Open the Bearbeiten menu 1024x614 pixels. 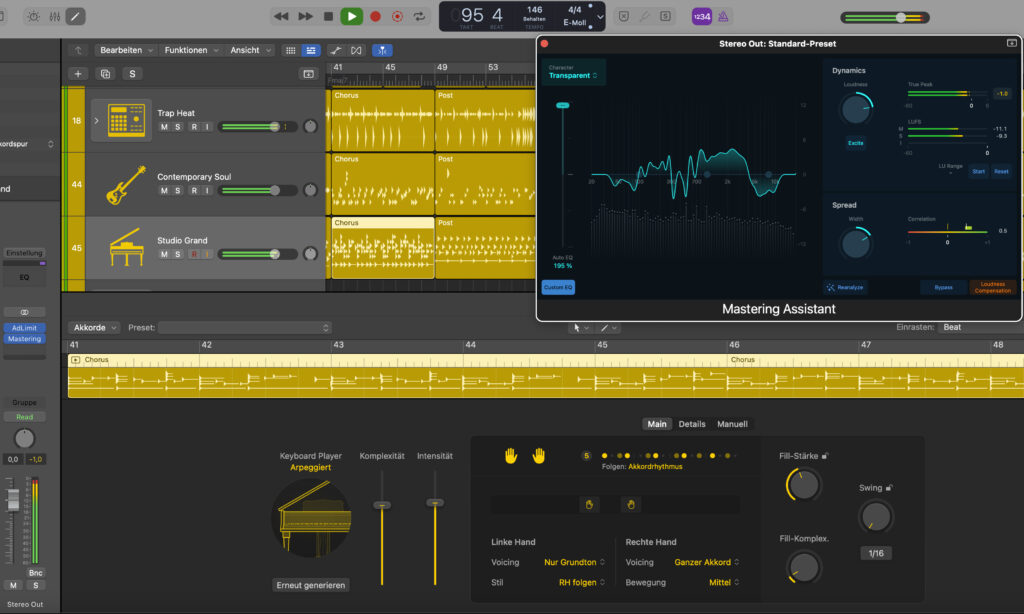tap(126, 50)
